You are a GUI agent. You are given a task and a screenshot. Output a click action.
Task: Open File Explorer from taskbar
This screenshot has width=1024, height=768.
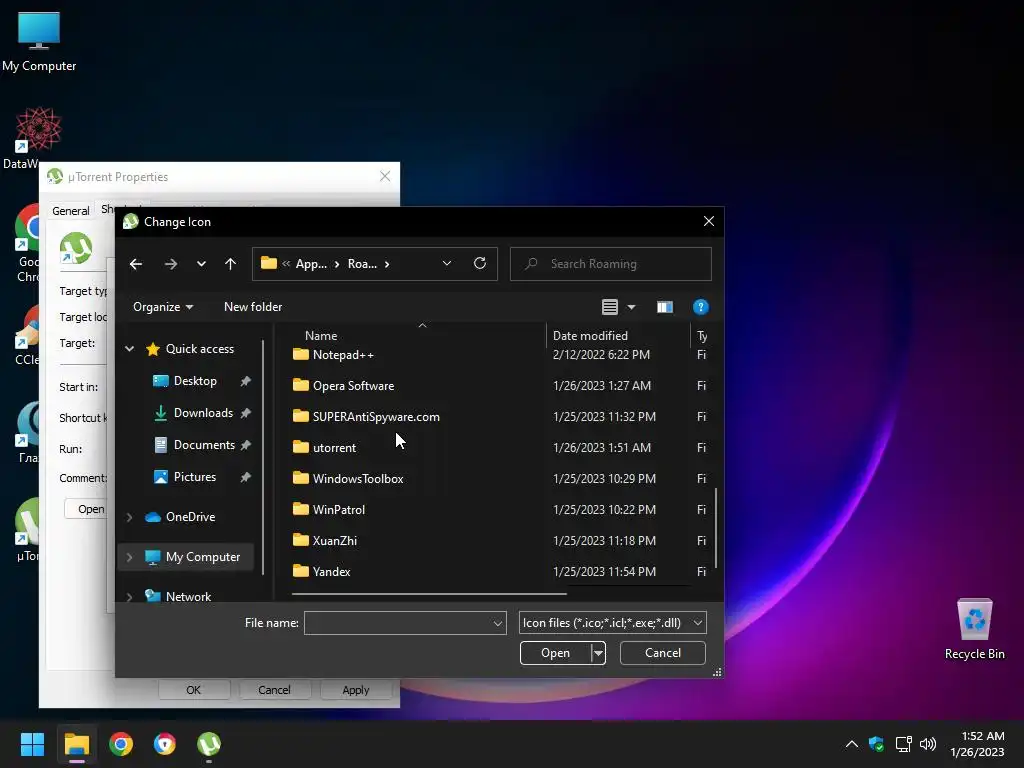(76, 744)
